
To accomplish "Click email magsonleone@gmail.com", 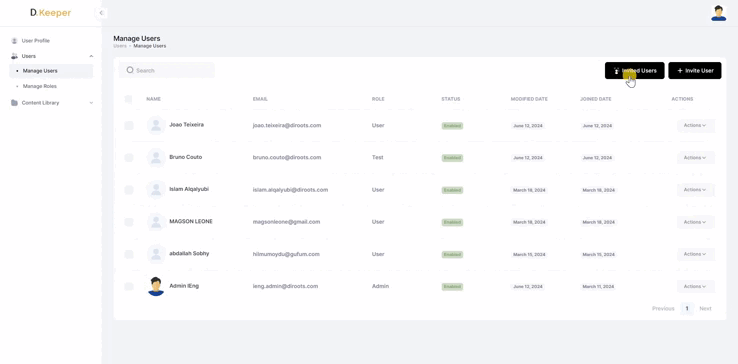I will (286, 222).
